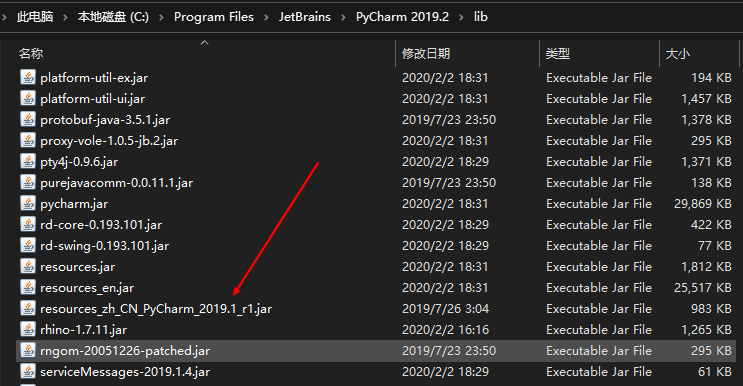Select the file proxy-vole-1.0.5-jb.2.jar
Screen dimensions: 743x386
109,141
